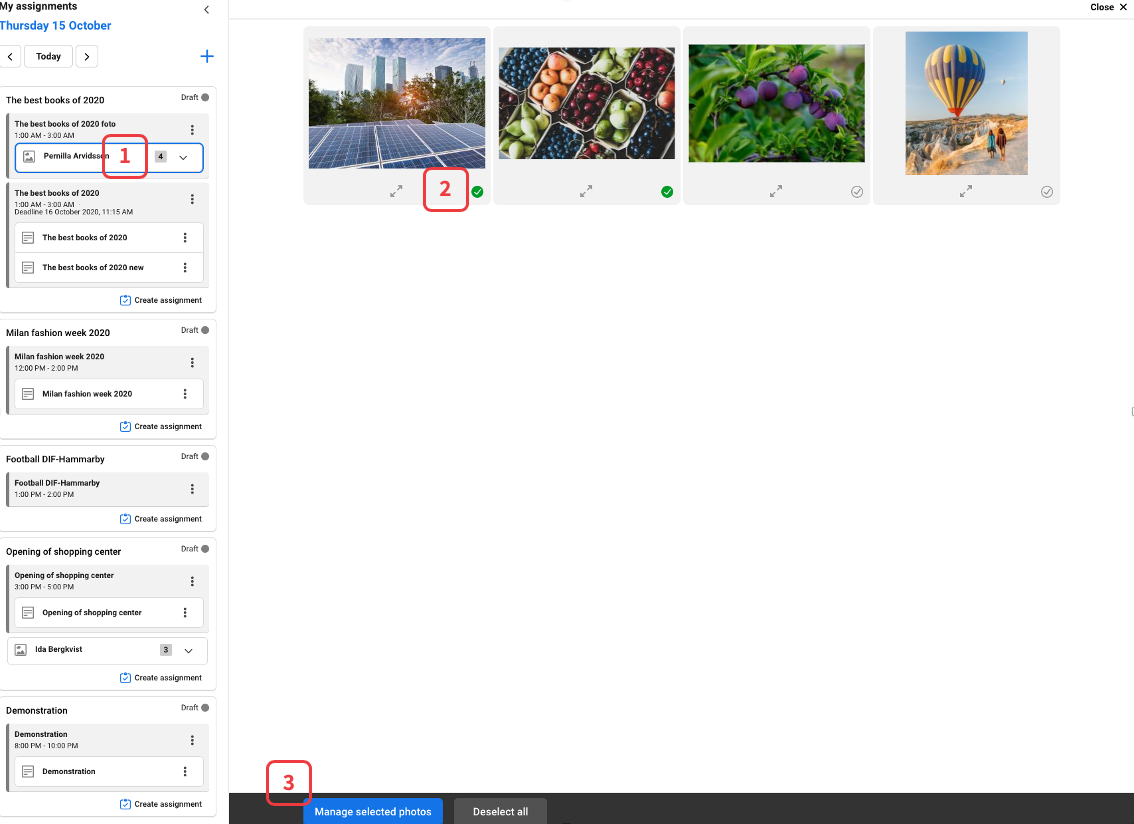Click Manage selected photos button
This screenshot has width=1134, height=824.
pos(373,812)
